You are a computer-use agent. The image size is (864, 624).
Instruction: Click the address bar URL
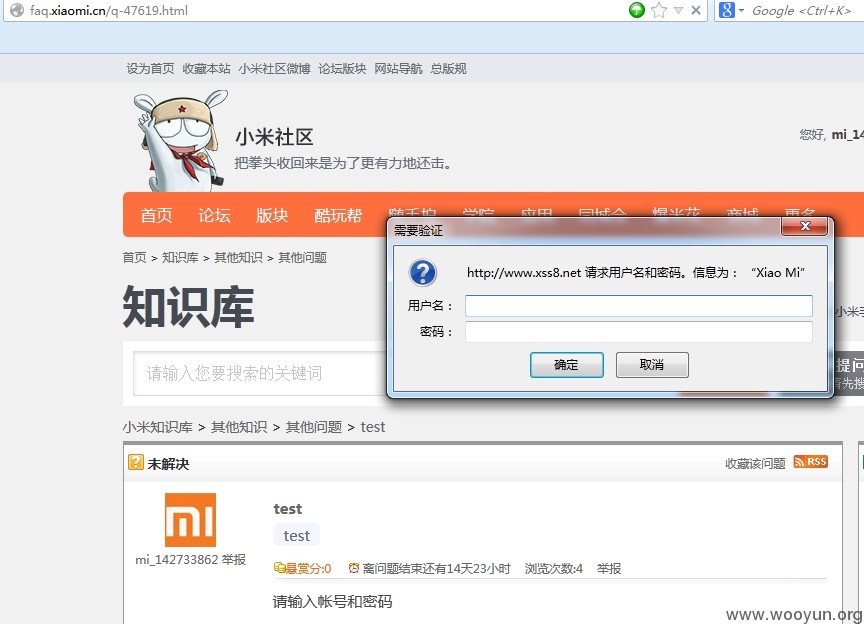(x=109, y=10)
